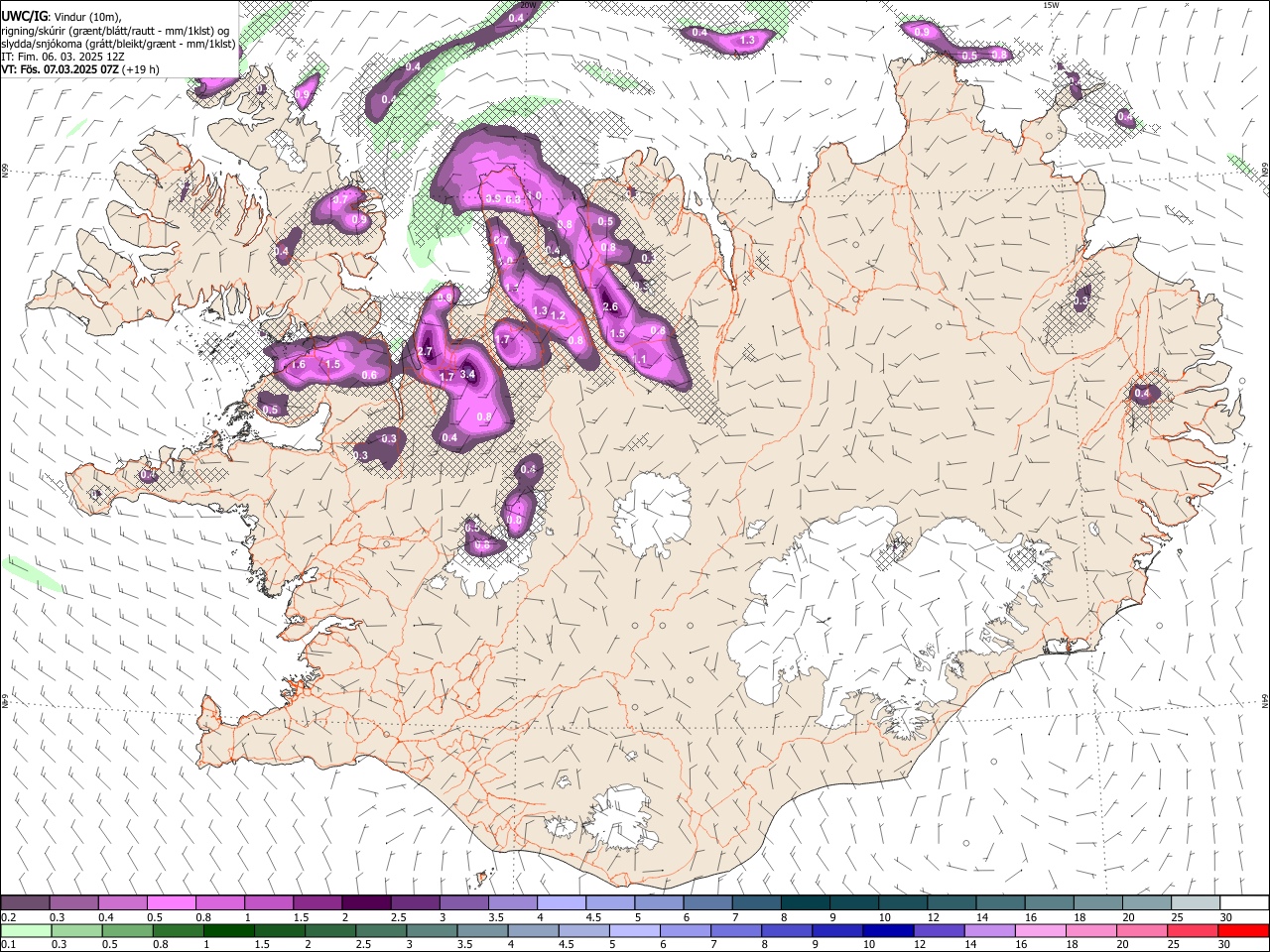This screenshot has height=952, width=1270.
Task: Click the '0.1' label in the lower legend
Action: pyautogui.click(x=9, y=945)
